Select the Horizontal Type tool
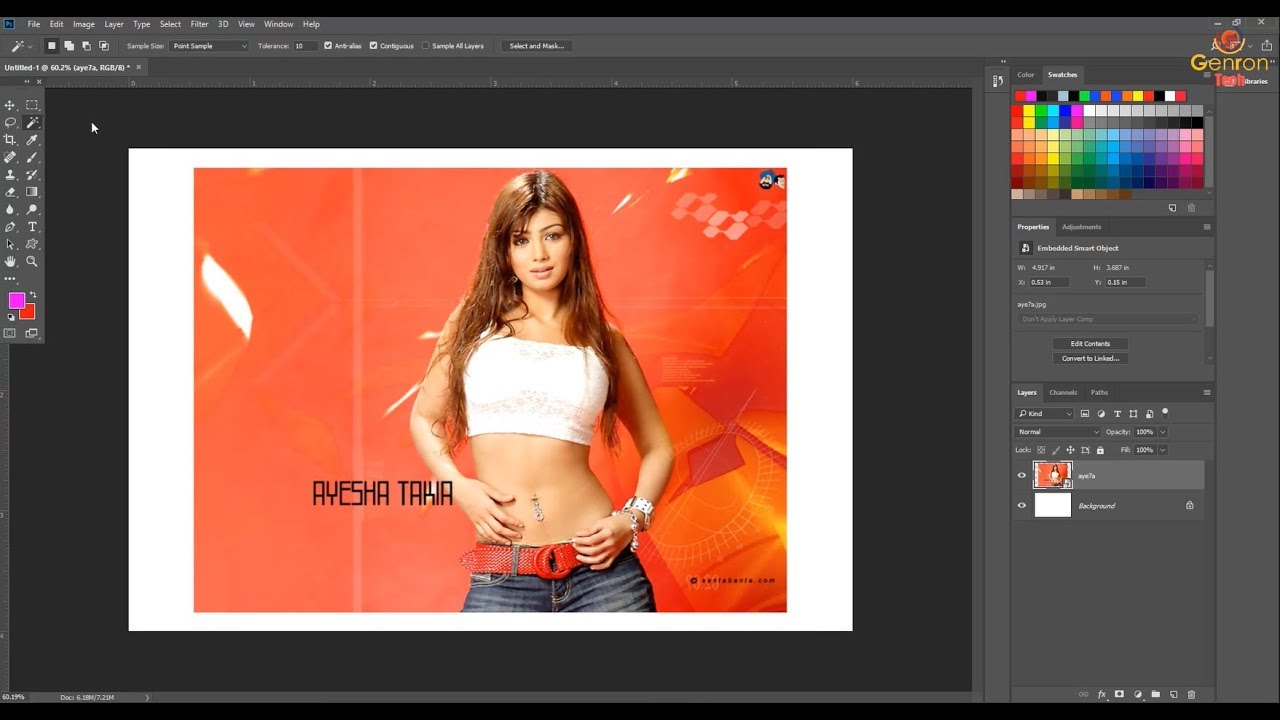1280x720 pixels. (x=32, y=227)
